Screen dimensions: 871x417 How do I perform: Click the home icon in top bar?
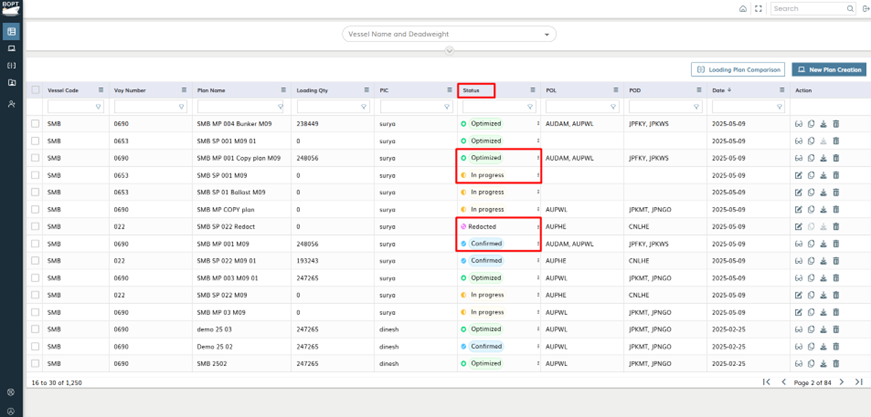click(743, 9)
